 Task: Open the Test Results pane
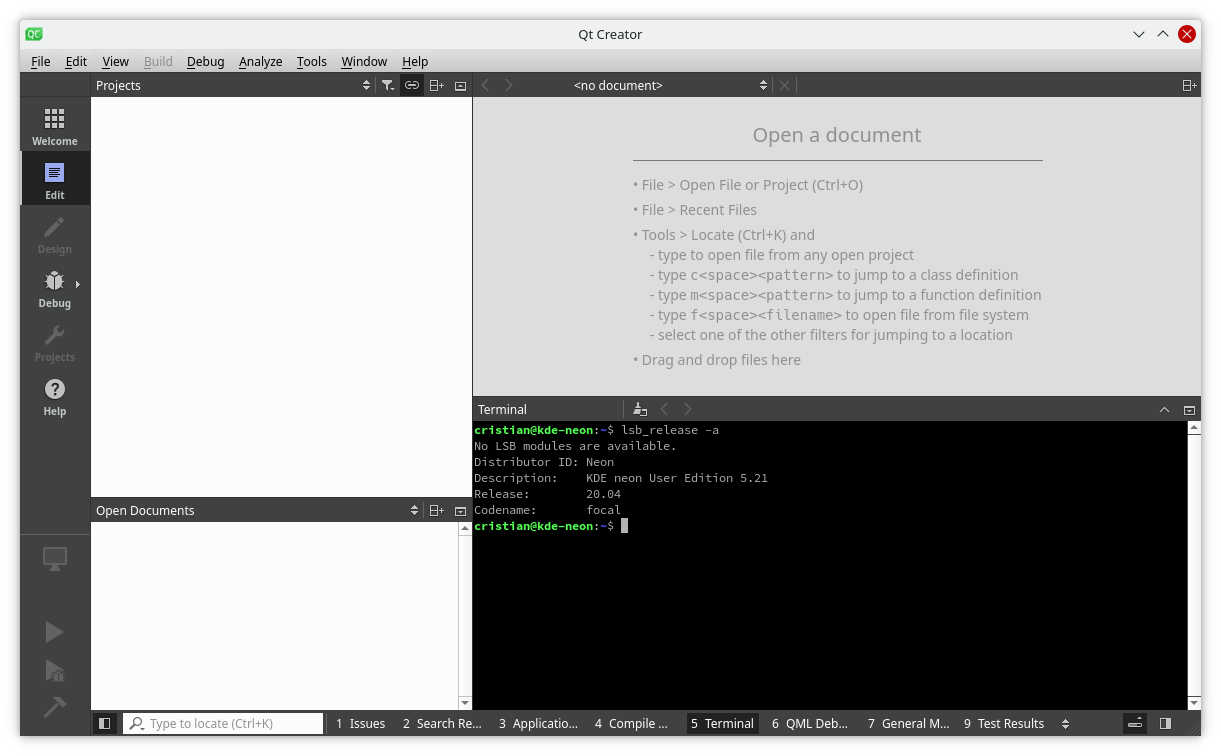(x=1003, y=723)
